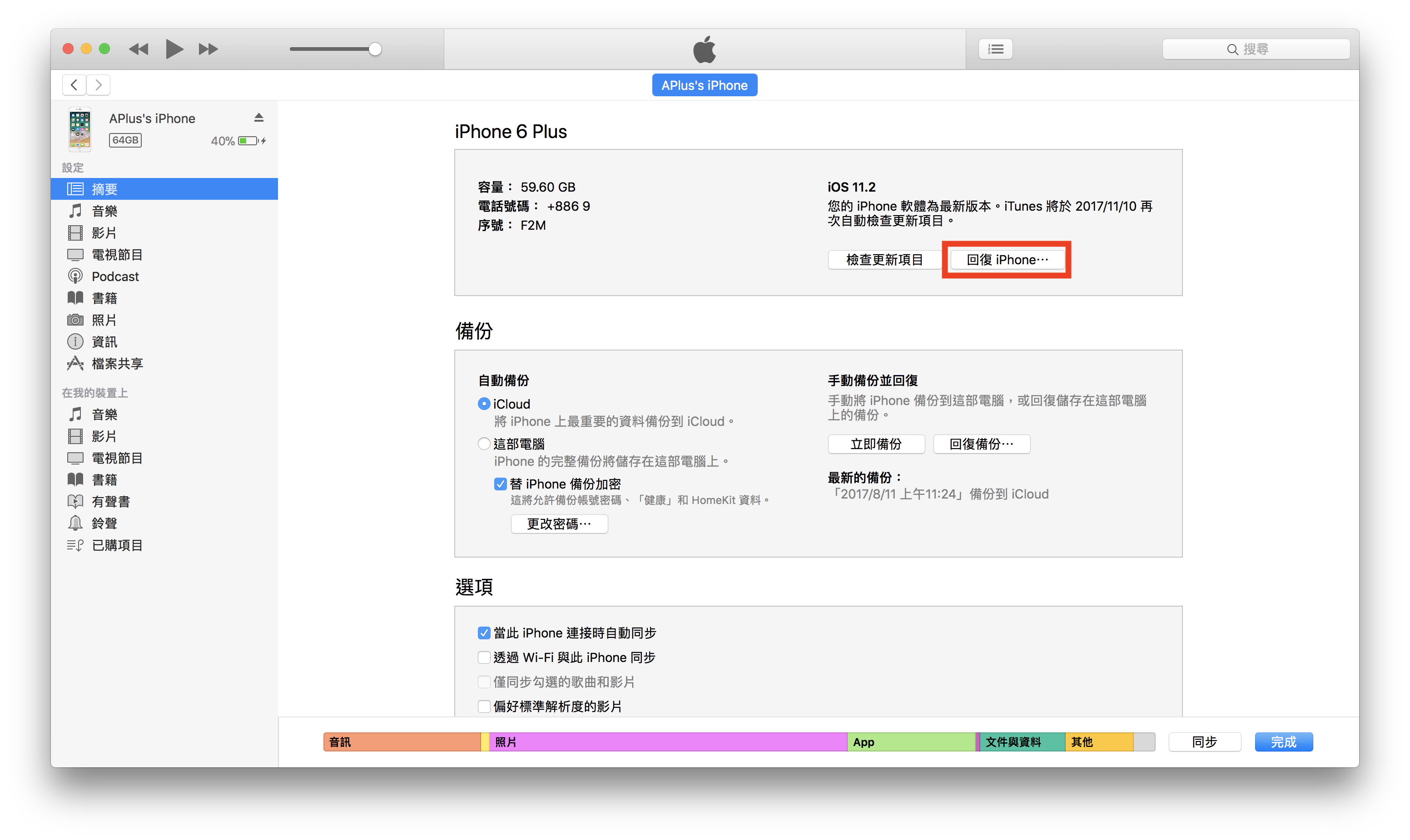1410x840 pixels.
Task: Toggle 替 iPhone 備份加密 checkbox
Action: point(500,484)
